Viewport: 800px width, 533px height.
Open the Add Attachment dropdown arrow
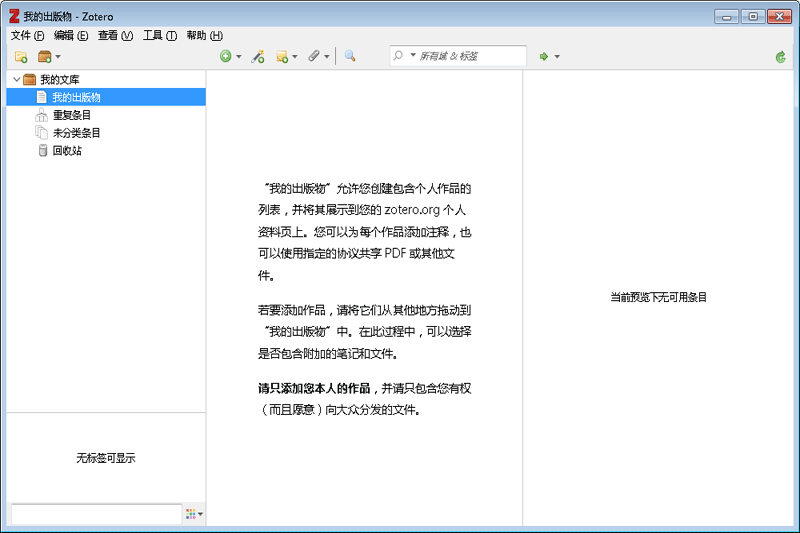pos(327,57)
